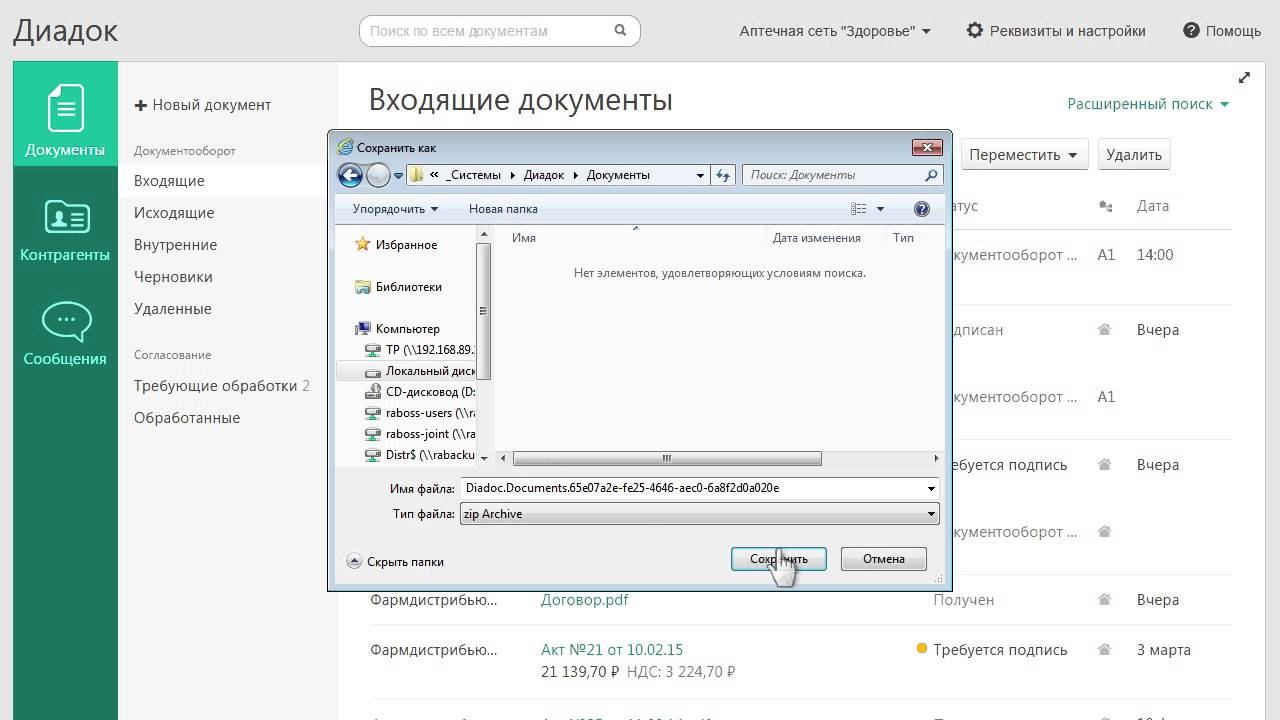1280x720 pixels.
Task: Click the full-screen expand arrows icon on the page
Action: tap(1244, 78)
